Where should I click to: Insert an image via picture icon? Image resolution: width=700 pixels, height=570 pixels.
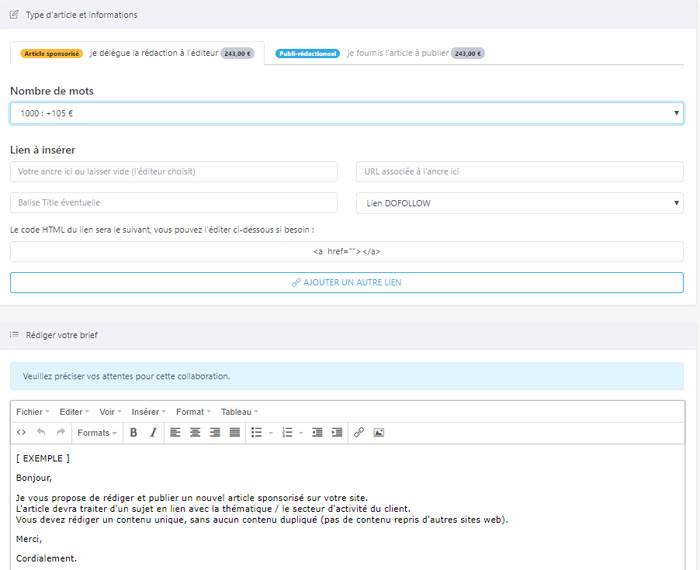click(x=379, y=432)
